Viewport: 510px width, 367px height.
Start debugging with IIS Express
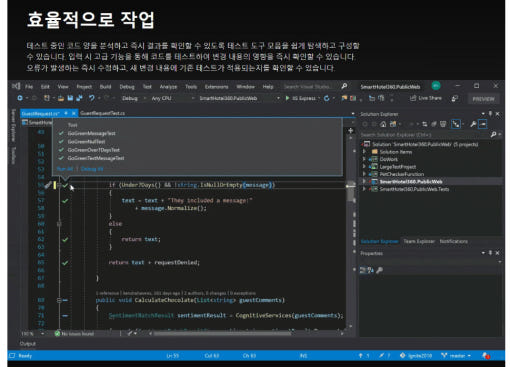coord(301,98)
